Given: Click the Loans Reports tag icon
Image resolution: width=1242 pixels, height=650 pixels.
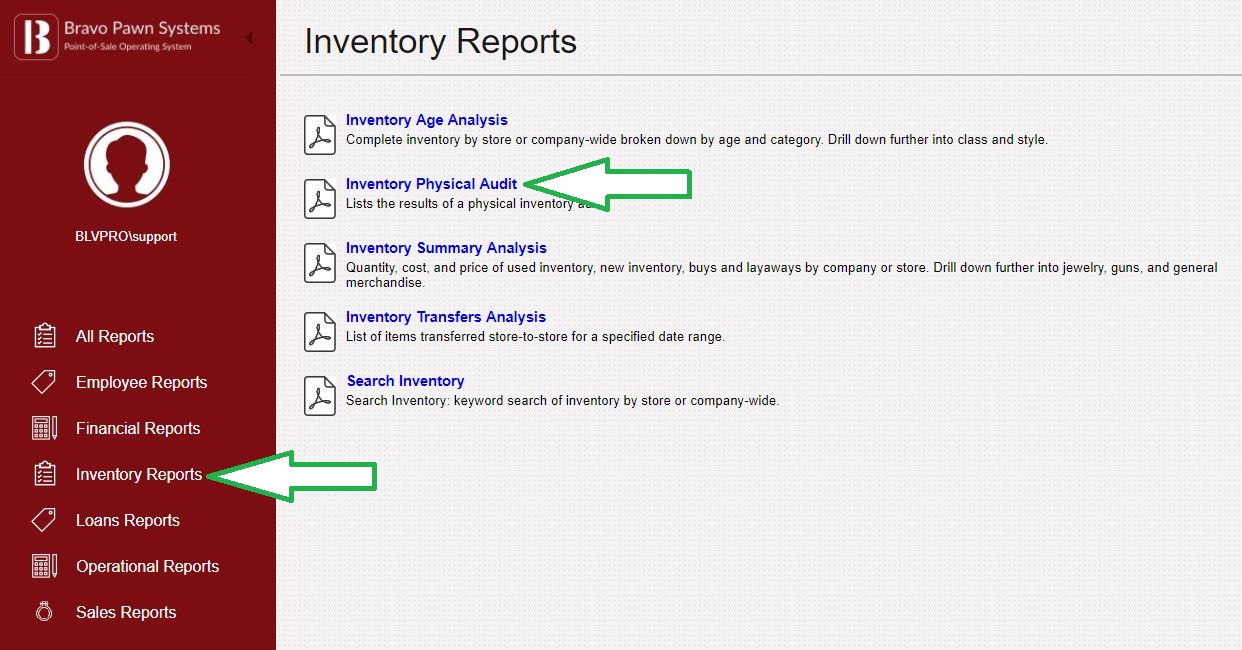Looking at the screenshot, I should click(44, 520).
